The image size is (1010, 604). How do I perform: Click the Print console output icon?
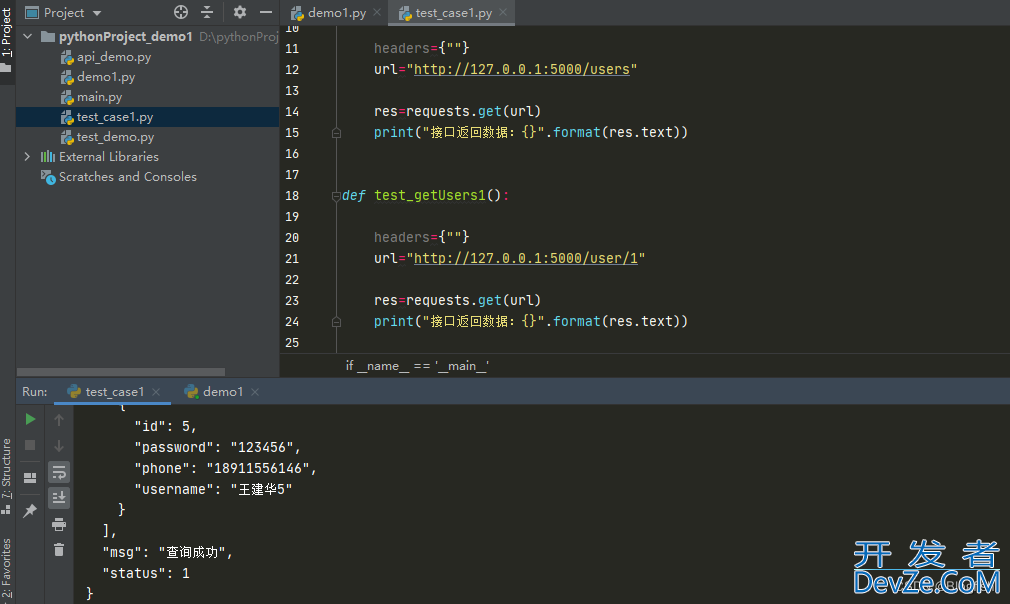pyautogui.click(x=59, y=524)
